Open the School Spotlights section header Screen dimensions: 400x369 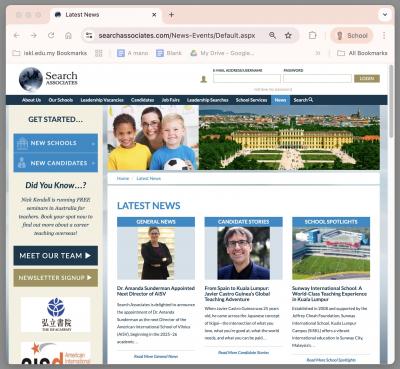(331, 222)
